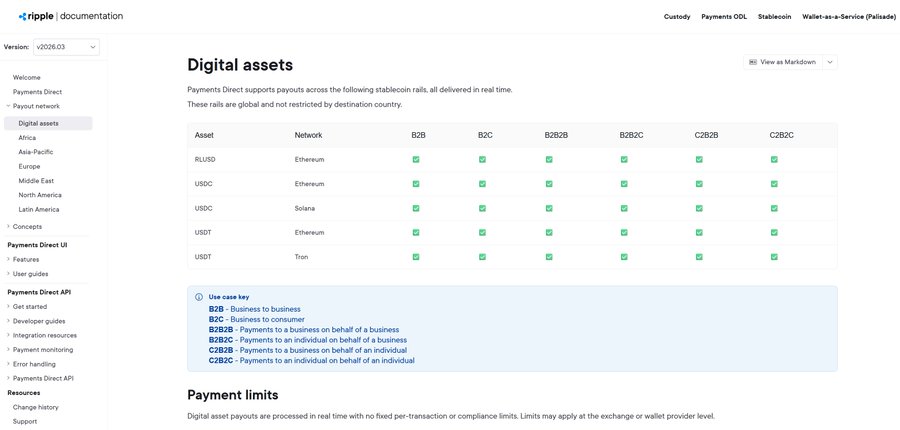The image size is (900, 430).
Task: Click USDT Ethereum C2B2B checkmark
Action: coord(699,233)
